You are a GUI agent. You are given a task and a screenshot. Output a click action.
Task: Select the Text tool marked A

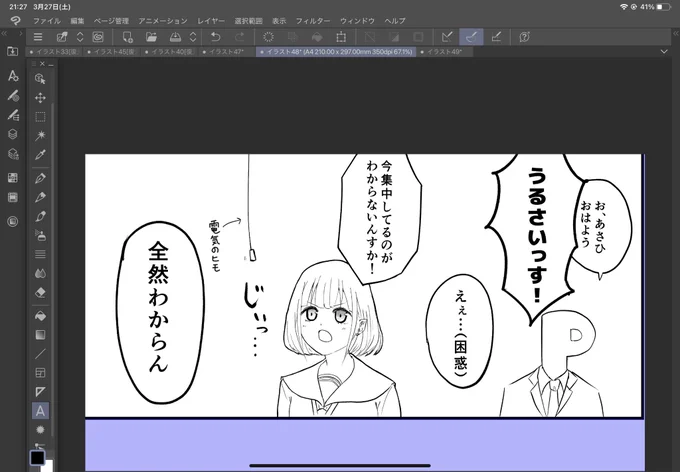tap(40, 410)
